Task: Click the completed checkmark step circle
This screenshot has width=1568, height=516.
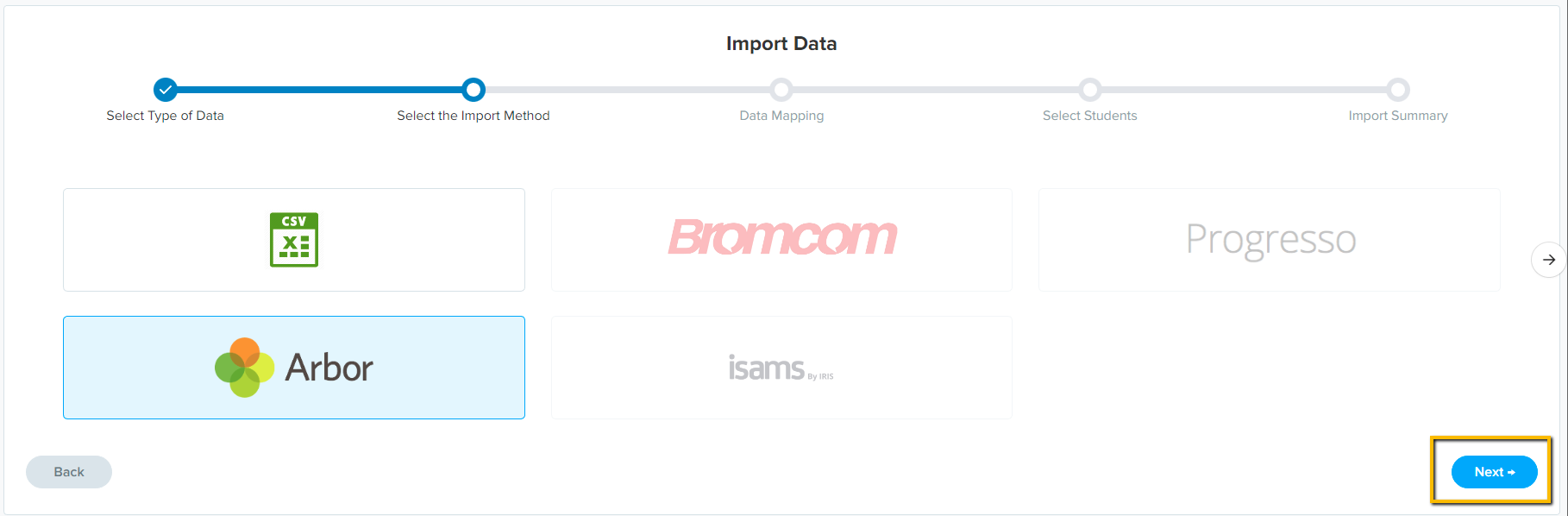Action: click(x=166, y=90)
